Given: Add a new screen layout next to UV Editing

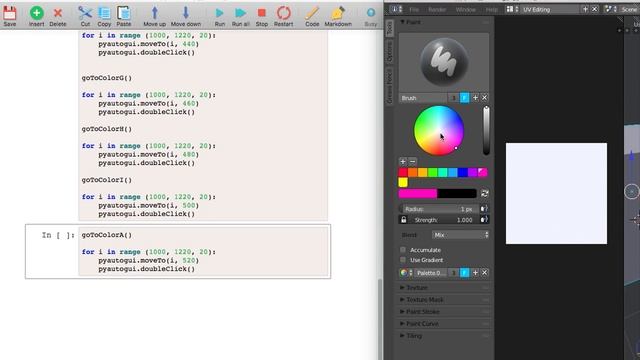Looking at the screenshot, I should pyautogui.click(x=585, y=9).
